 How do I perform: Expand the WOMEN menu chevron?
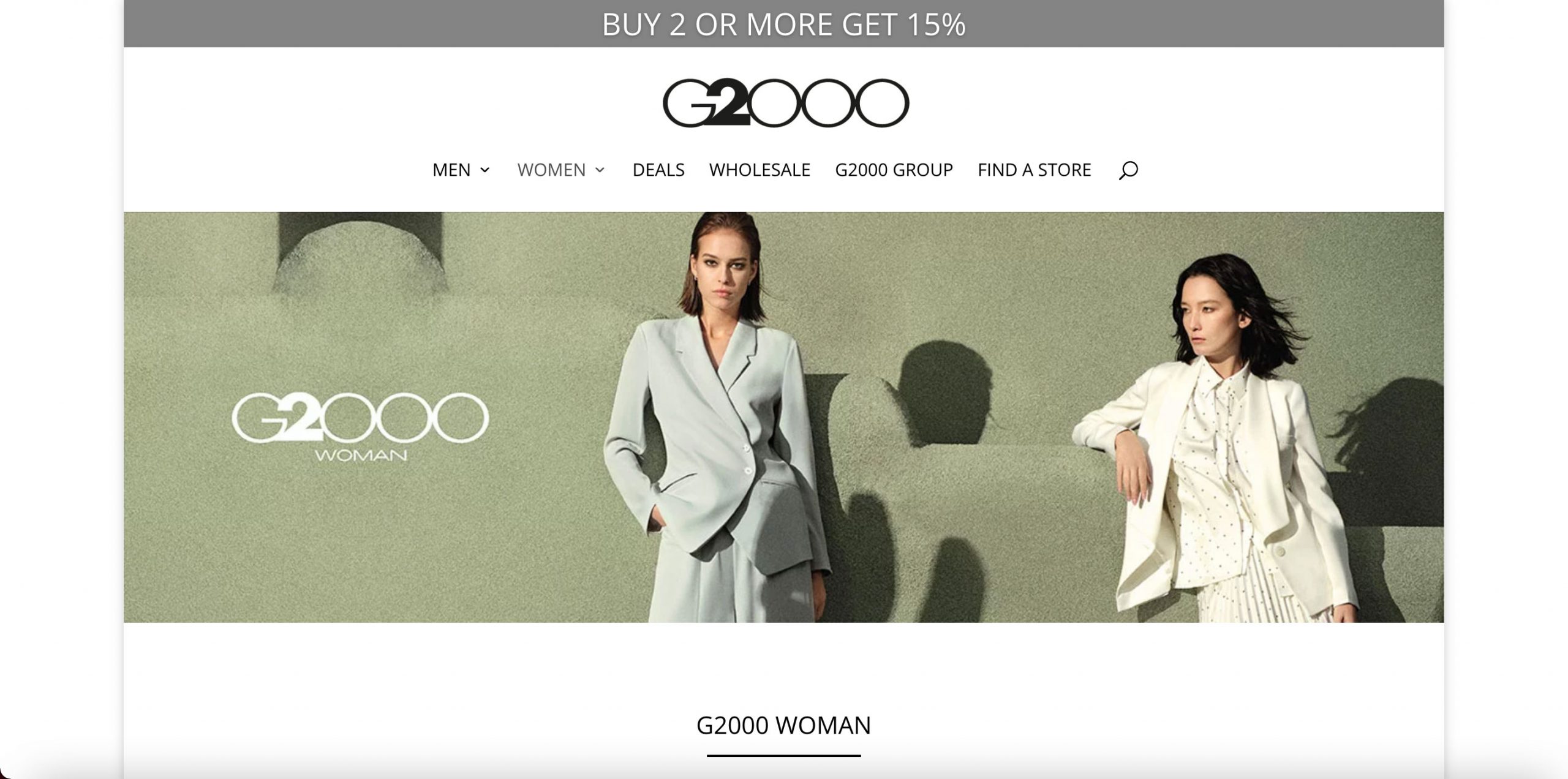click(x=600, y=170)
